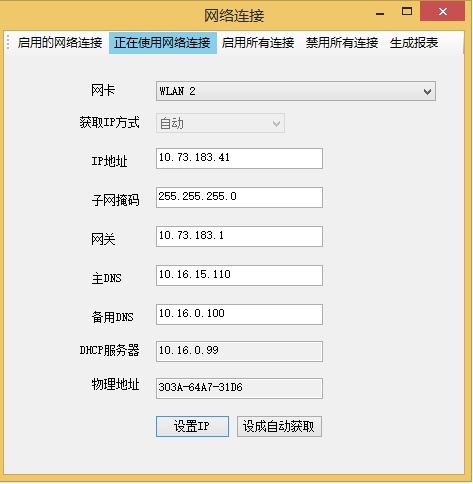Click the 备用DNS field with 10.16.0.100
Image resolution: width=473 pixels, height=484 pixels.
[x=239, y=314]
